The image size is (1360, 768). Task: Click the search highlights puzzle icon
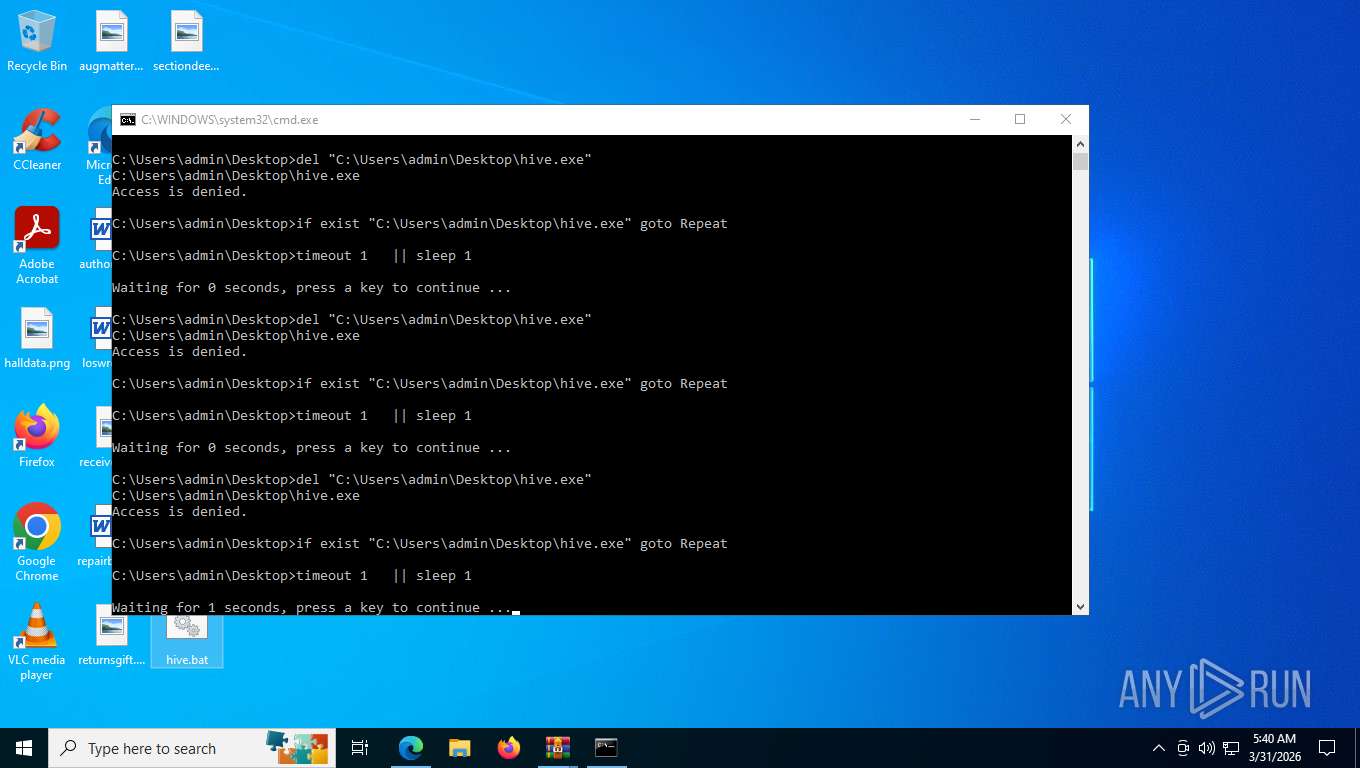coord(296,746)
